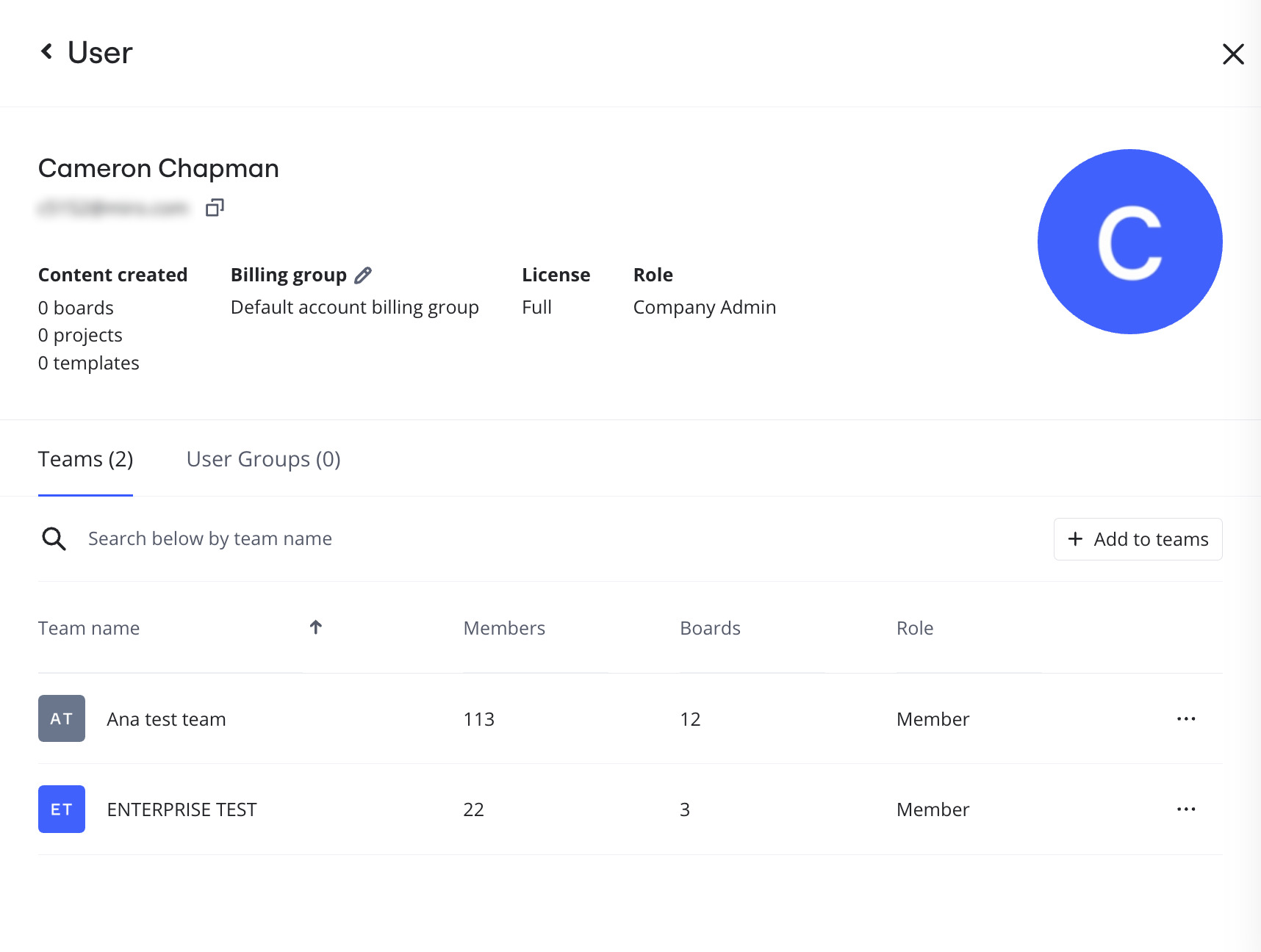Edit the Billing group with pencil icon
This screenshot has height=952, width=1261.
[x=363, y=275]
